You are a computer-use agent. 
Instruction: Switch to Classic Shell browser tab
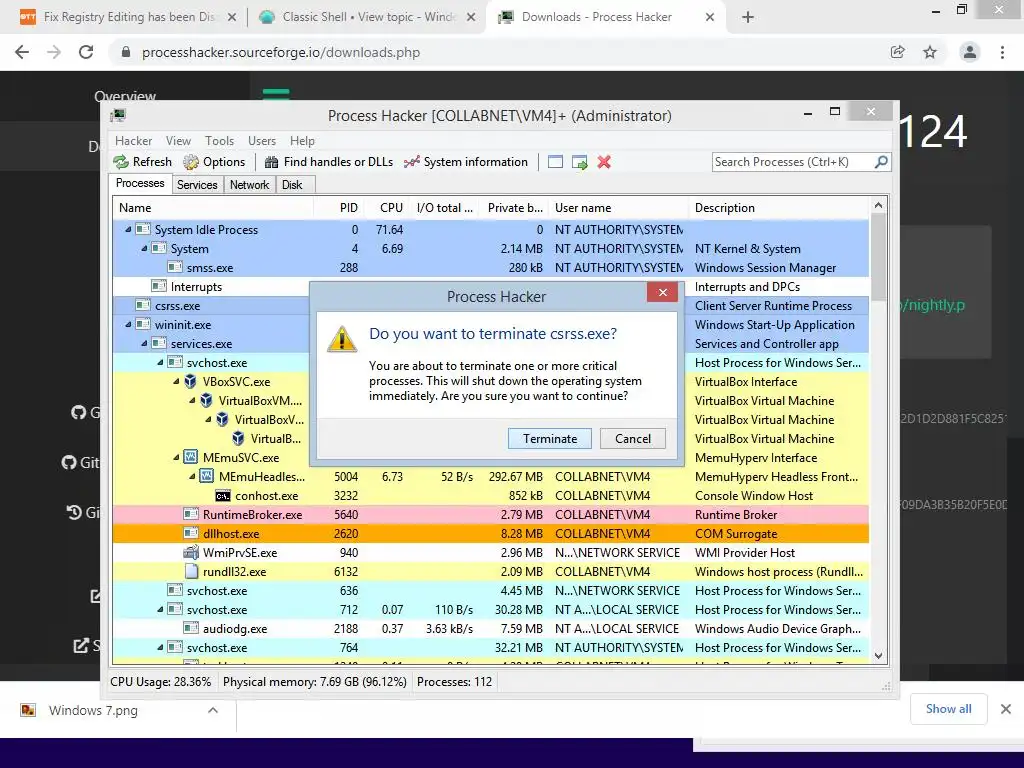(366, 17)
